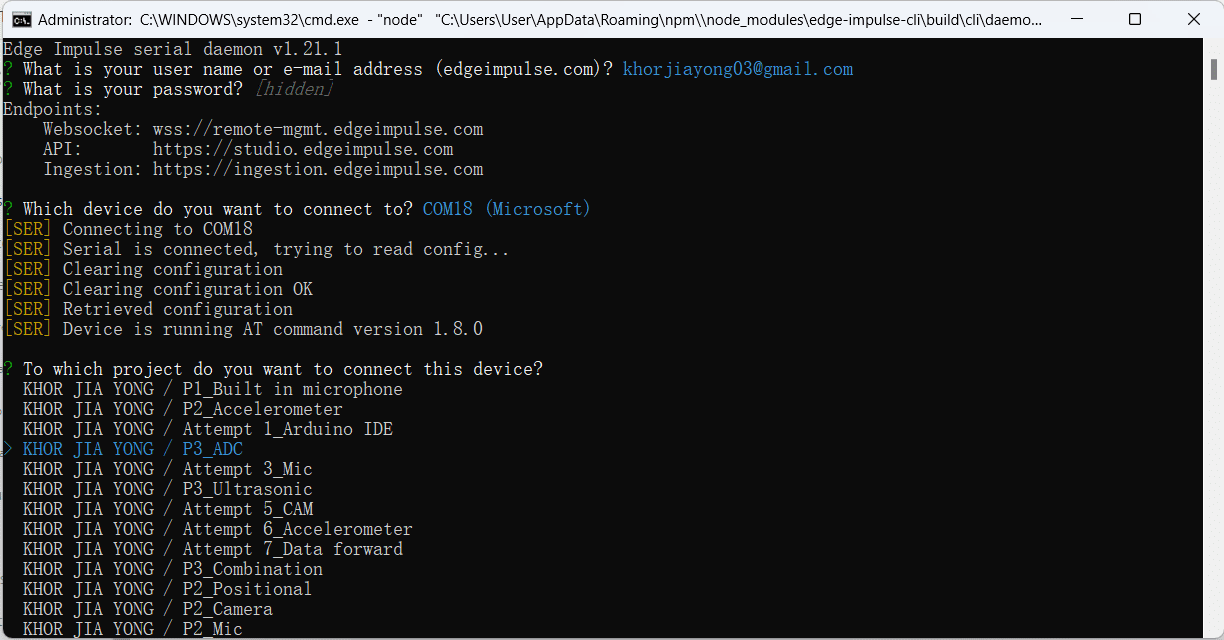Click the khorjiayong03@gmail.com email text
Image resolution: width=1224 pixels, height=640 pixels.
pos(737,69)
